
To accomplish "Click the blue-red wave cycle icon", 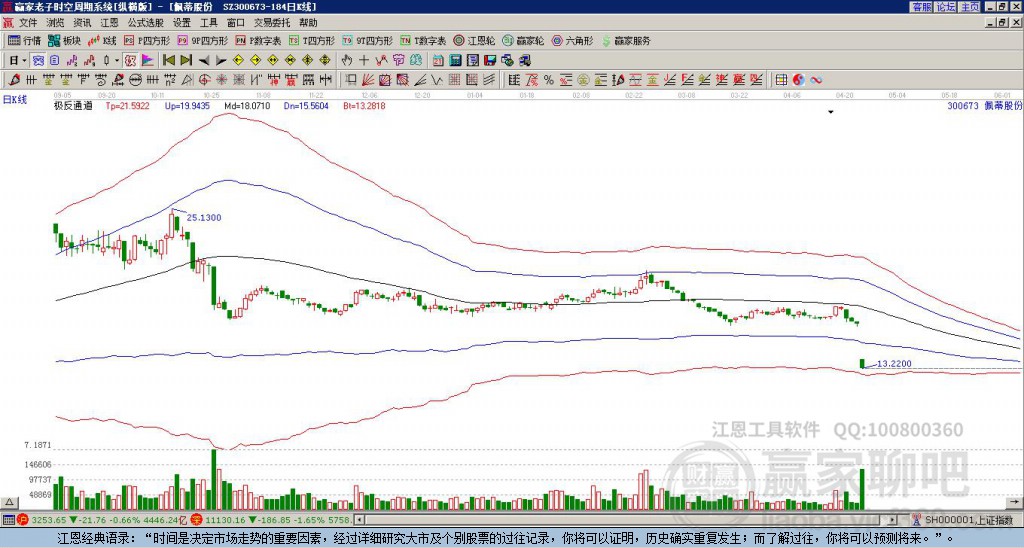I will [x=816, y=80].
